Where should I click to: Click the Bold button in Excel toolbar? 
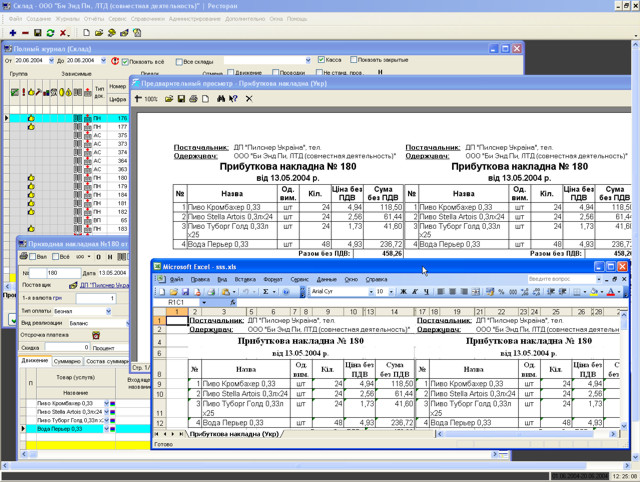(x=403, y=291)
